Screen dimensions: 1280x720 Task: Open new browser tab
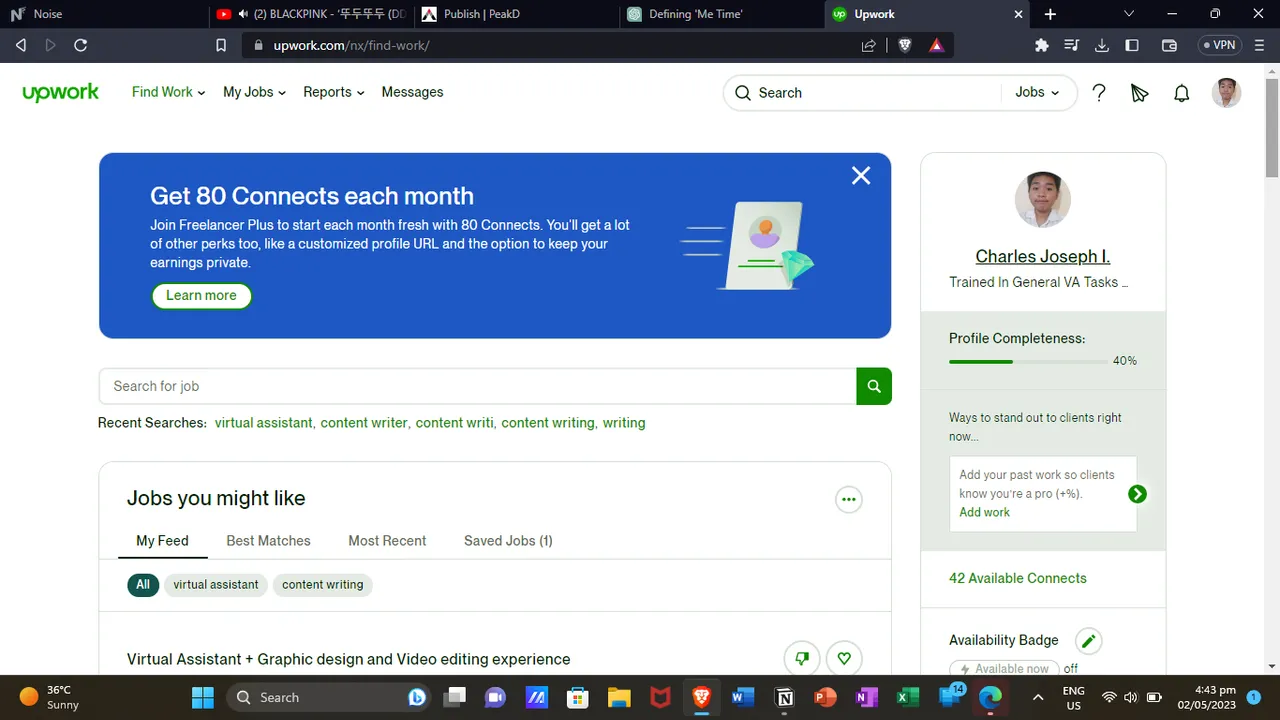(1050, 14)
